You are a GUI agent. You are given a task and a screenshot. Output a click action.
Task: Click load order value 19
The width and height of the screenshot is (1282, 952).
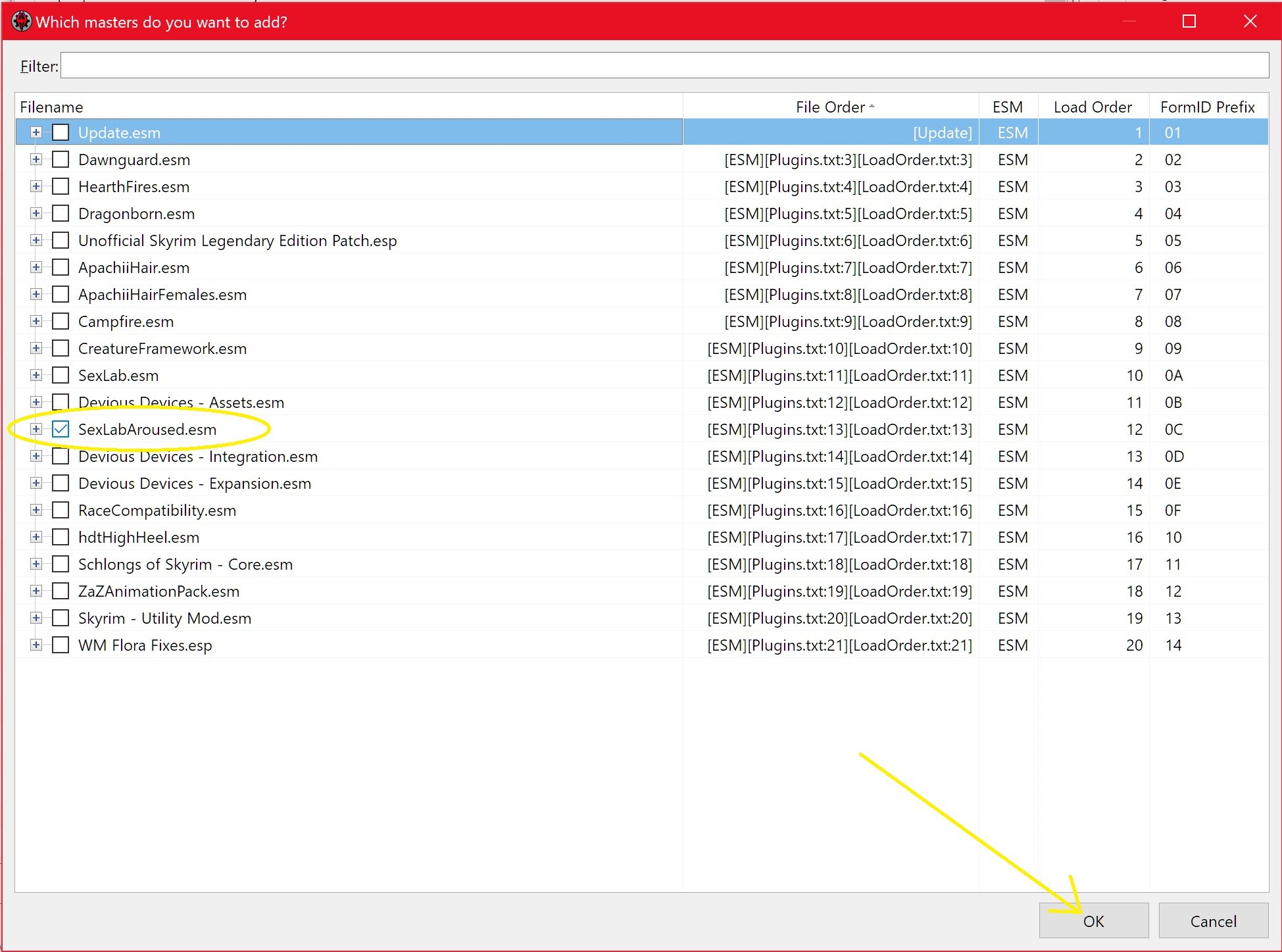tap(1134, 618)
